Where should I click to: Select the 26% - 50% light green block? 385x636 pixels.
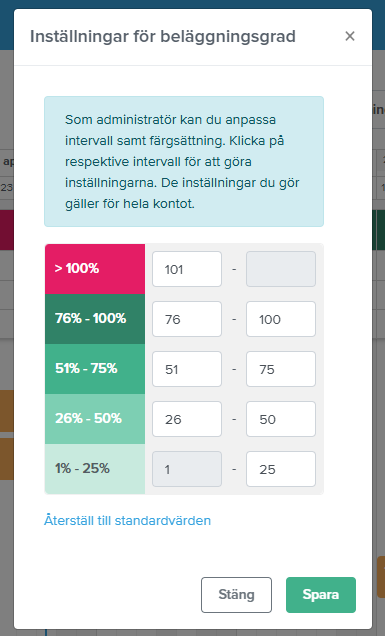click(95, 419)
